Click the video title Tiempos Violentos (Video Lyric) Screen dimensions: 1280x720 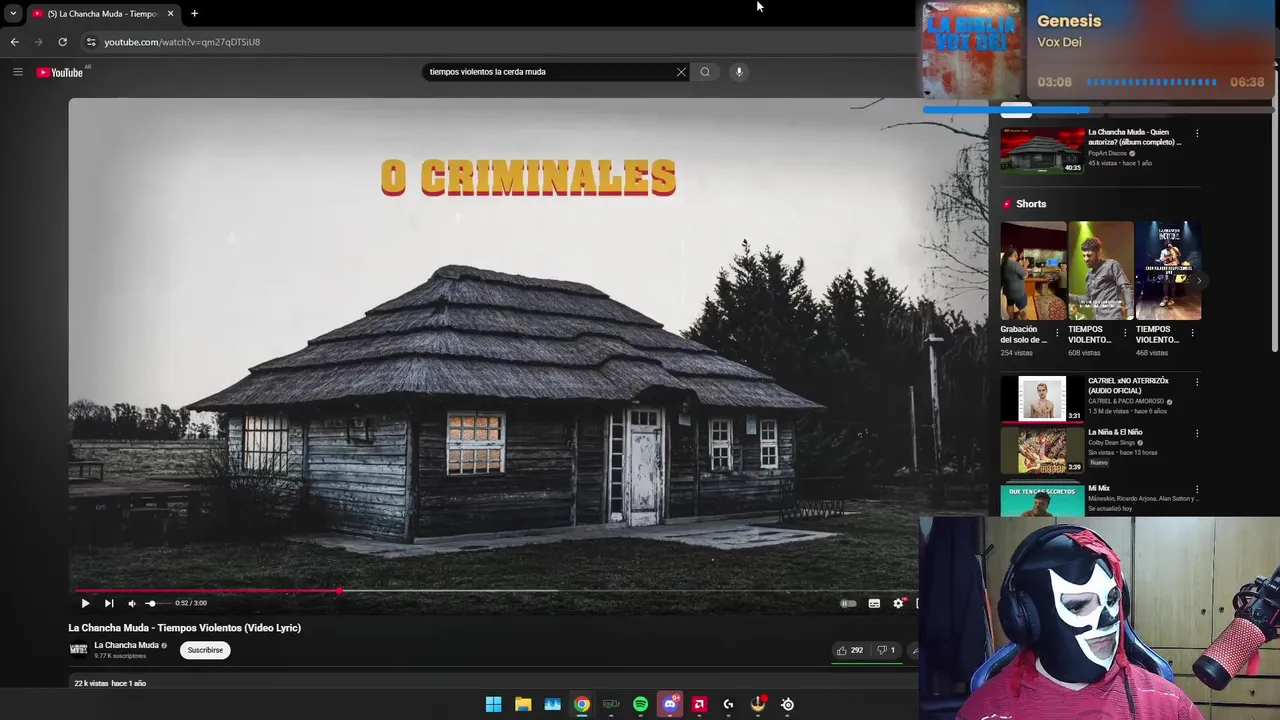pos(184,628)
